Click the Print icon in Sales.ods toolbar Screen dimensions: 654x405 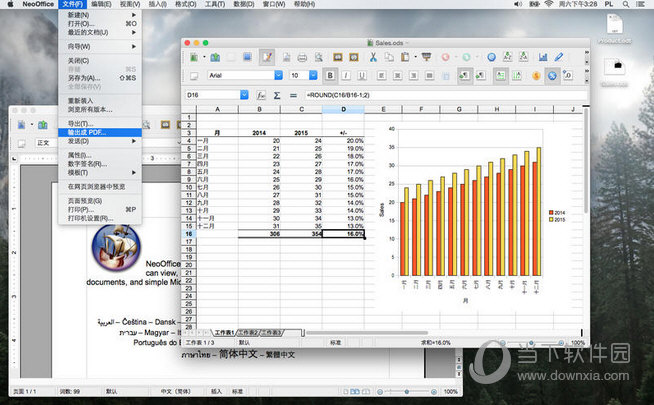coord(302,57)
